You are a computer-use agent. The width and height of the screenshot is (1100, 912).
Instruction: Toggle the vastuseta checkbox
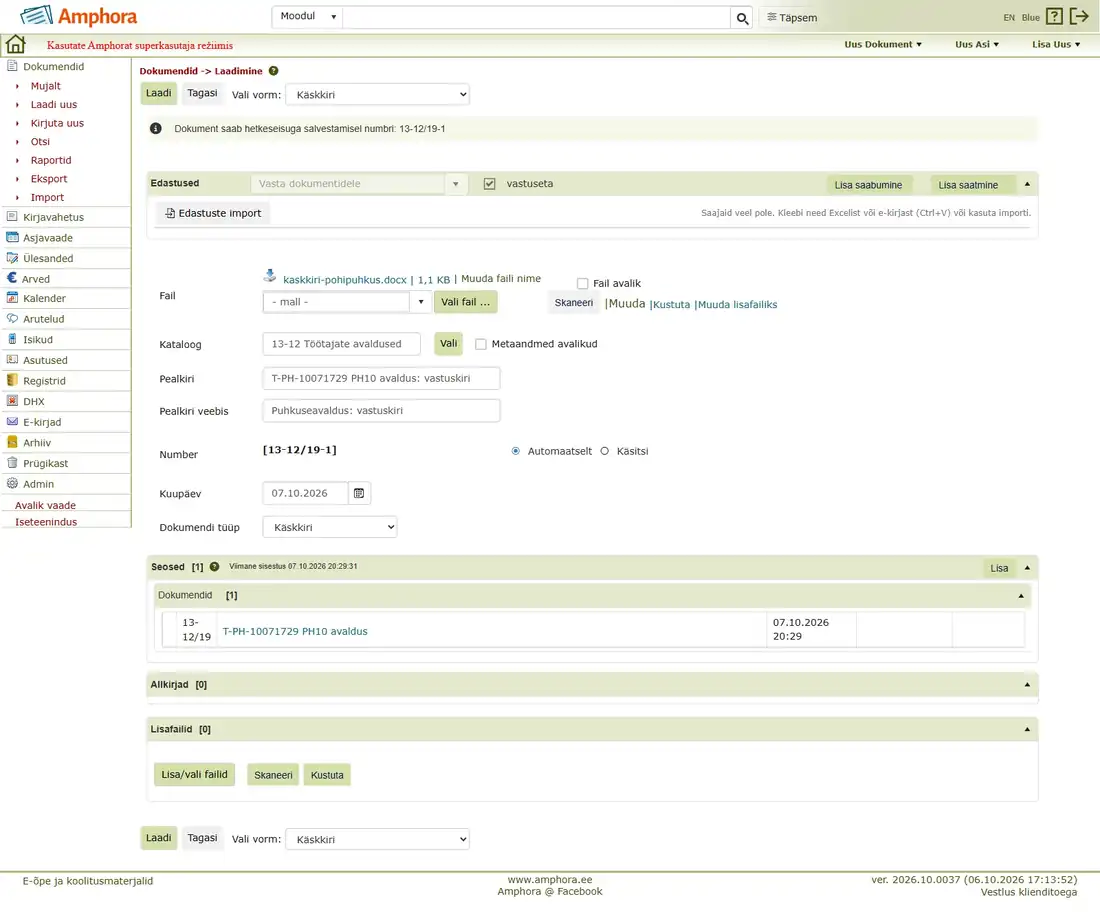[x=490, y=184]
